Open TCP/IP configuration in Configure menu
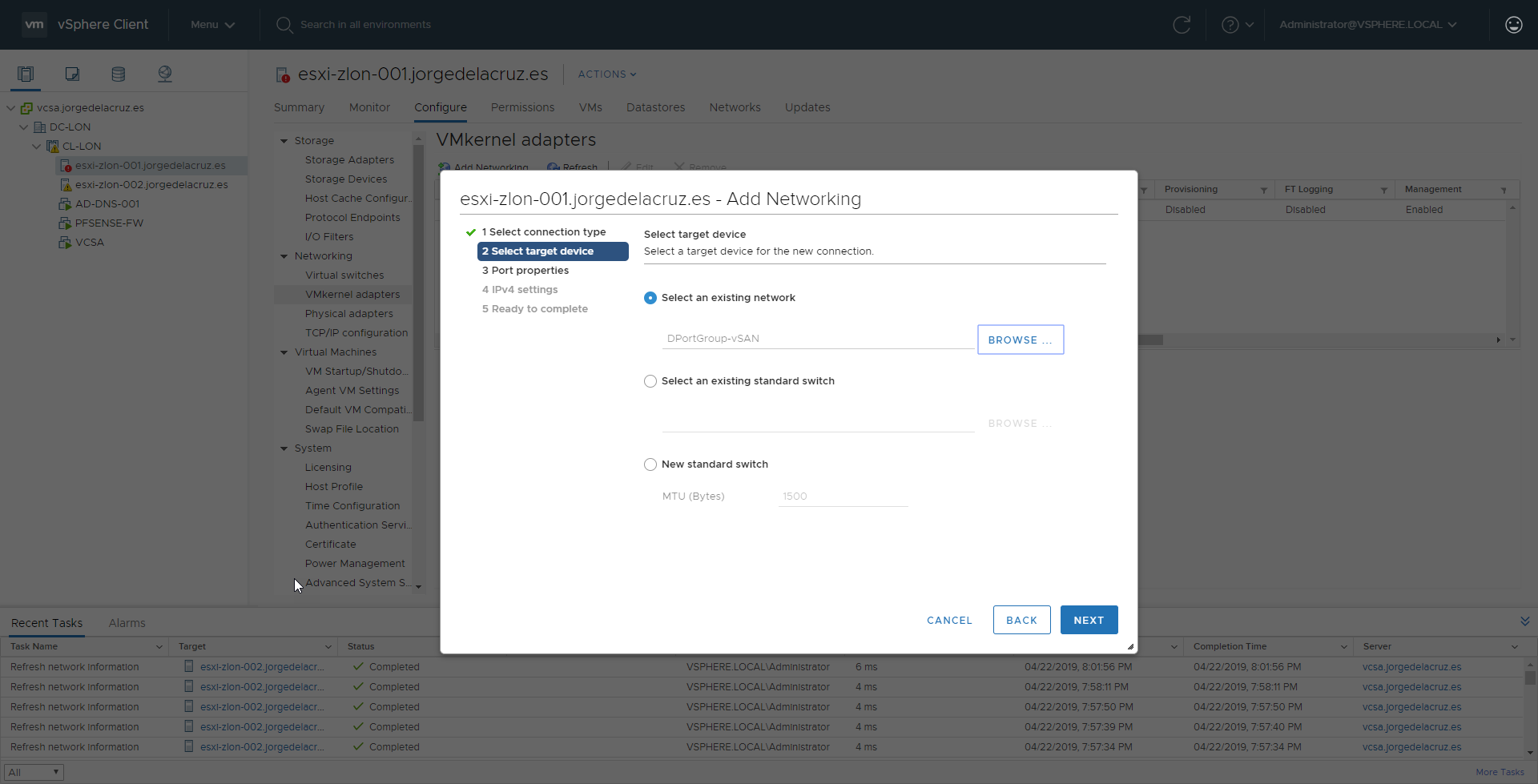 (356, 333)
